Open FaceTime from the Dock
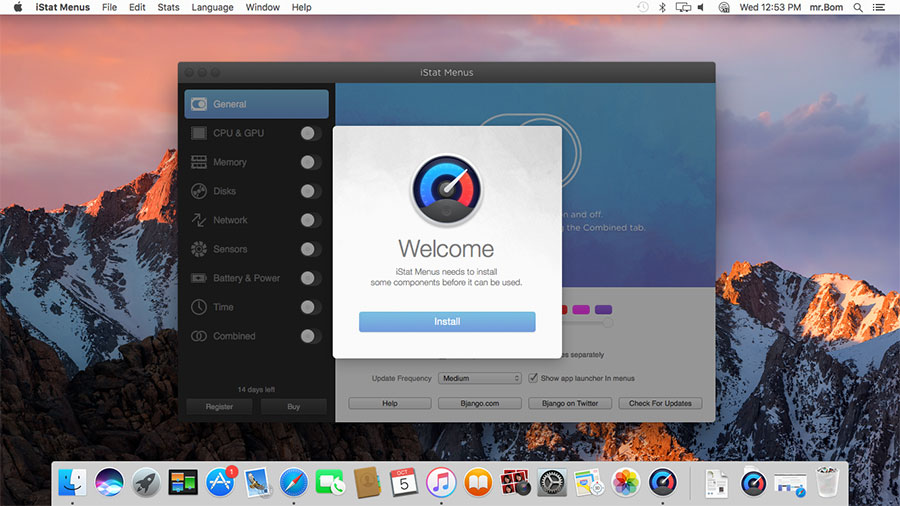Image resolution: width=900 pixels, height=506 pixels. (330, 482)
